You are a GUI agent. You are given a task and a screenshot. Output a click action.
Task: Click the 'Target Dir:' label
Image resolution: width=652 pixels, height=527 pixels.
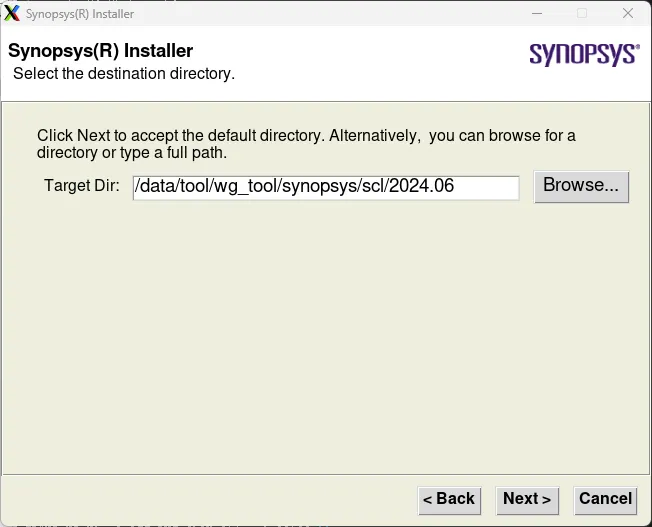tap(82, 186)
